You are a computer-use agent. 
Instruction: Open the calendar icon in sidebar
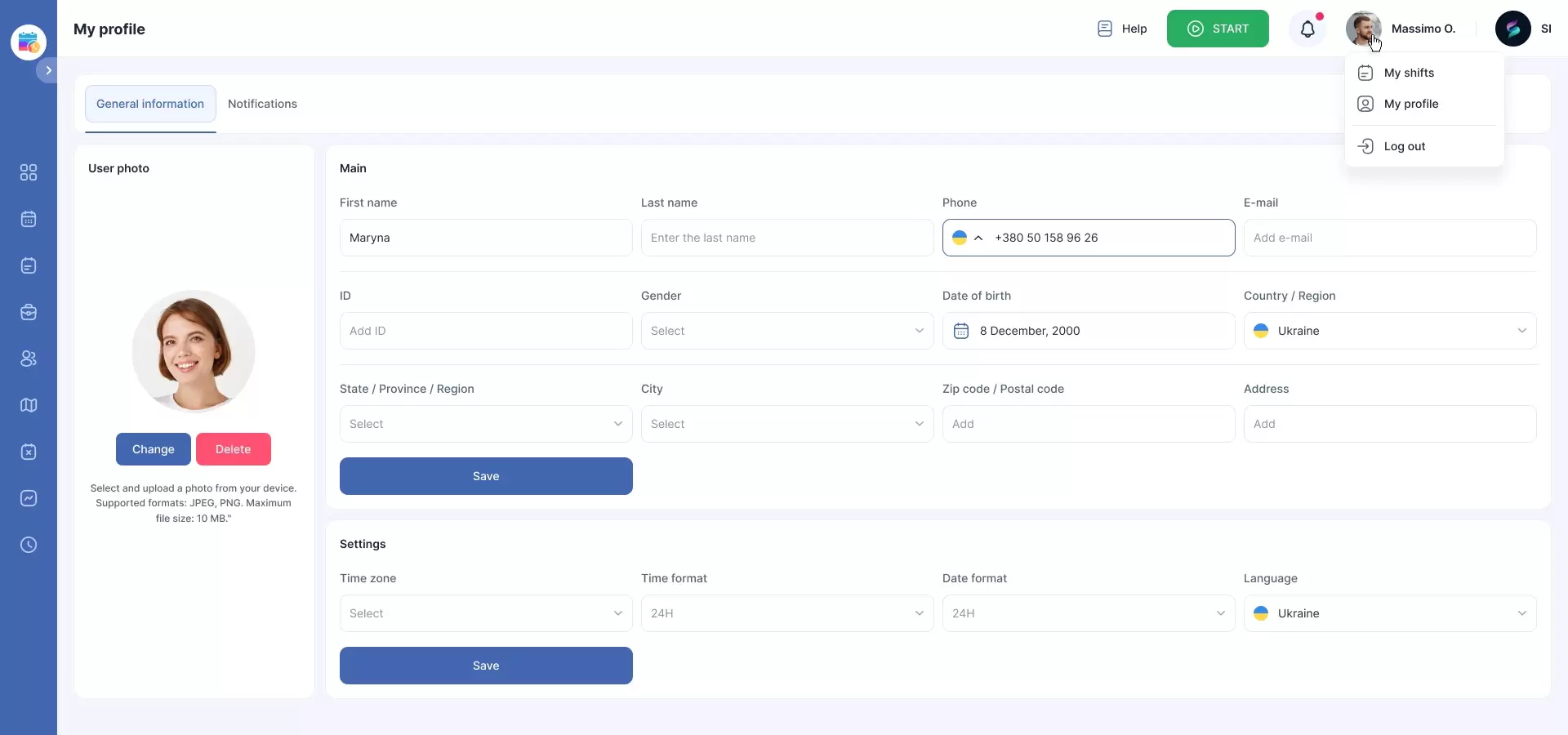(x=29, y=219)
